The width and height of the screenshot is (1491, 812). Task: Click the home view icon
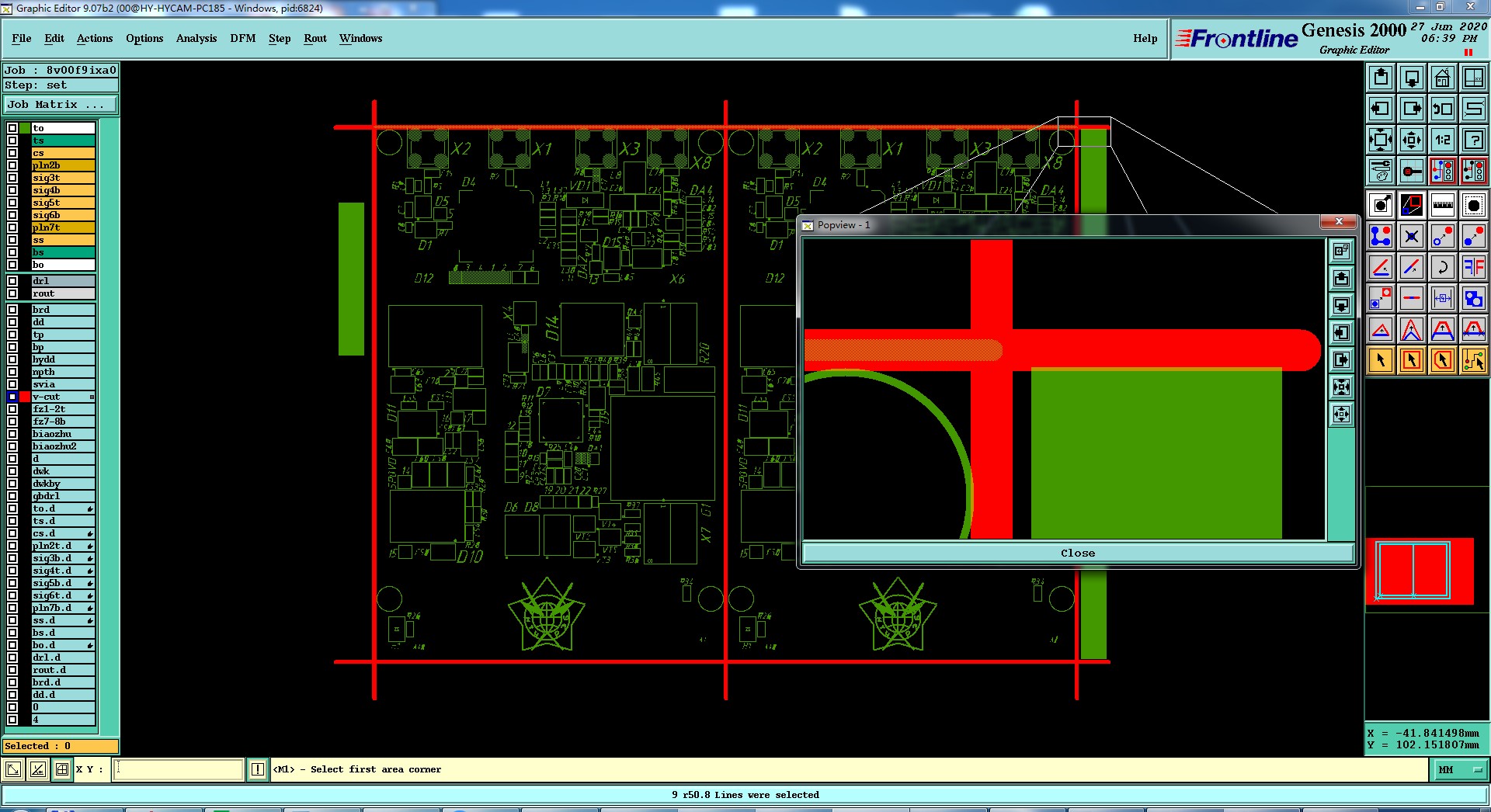tap(1443, 78)
